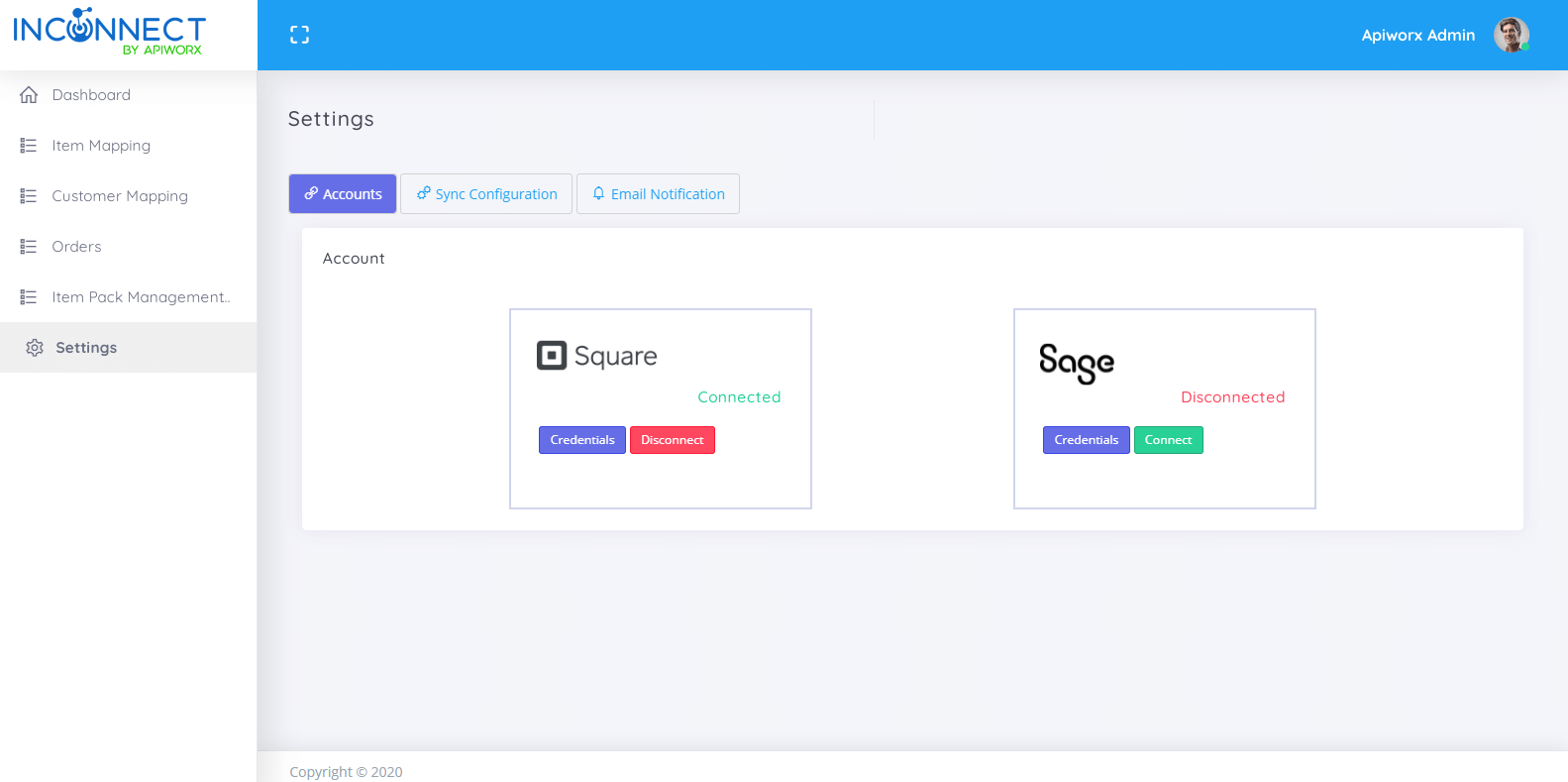Viewport: 1568px width, 782px height.
Task: Switch to the Accounts tab
Action: [343, 194]
